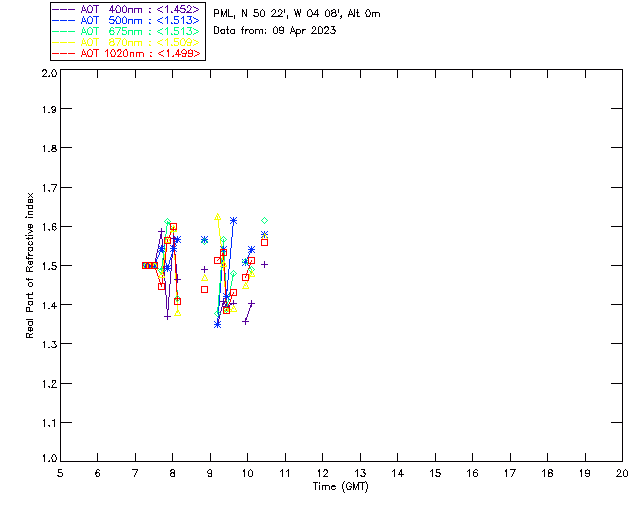Click the Real Part of Refractive index axis title
640x512 pixels.
[30, 265]
